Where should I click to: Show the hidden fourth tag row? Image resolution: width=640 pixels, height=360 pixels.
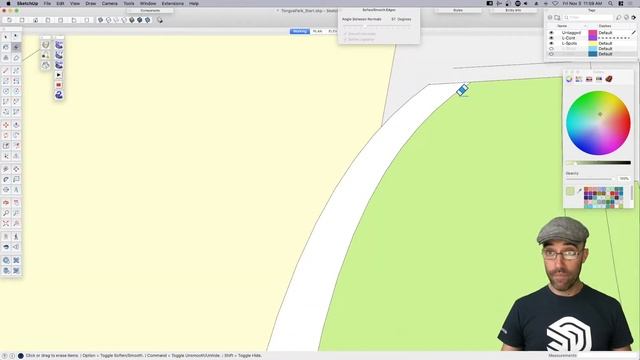point(551,49)
